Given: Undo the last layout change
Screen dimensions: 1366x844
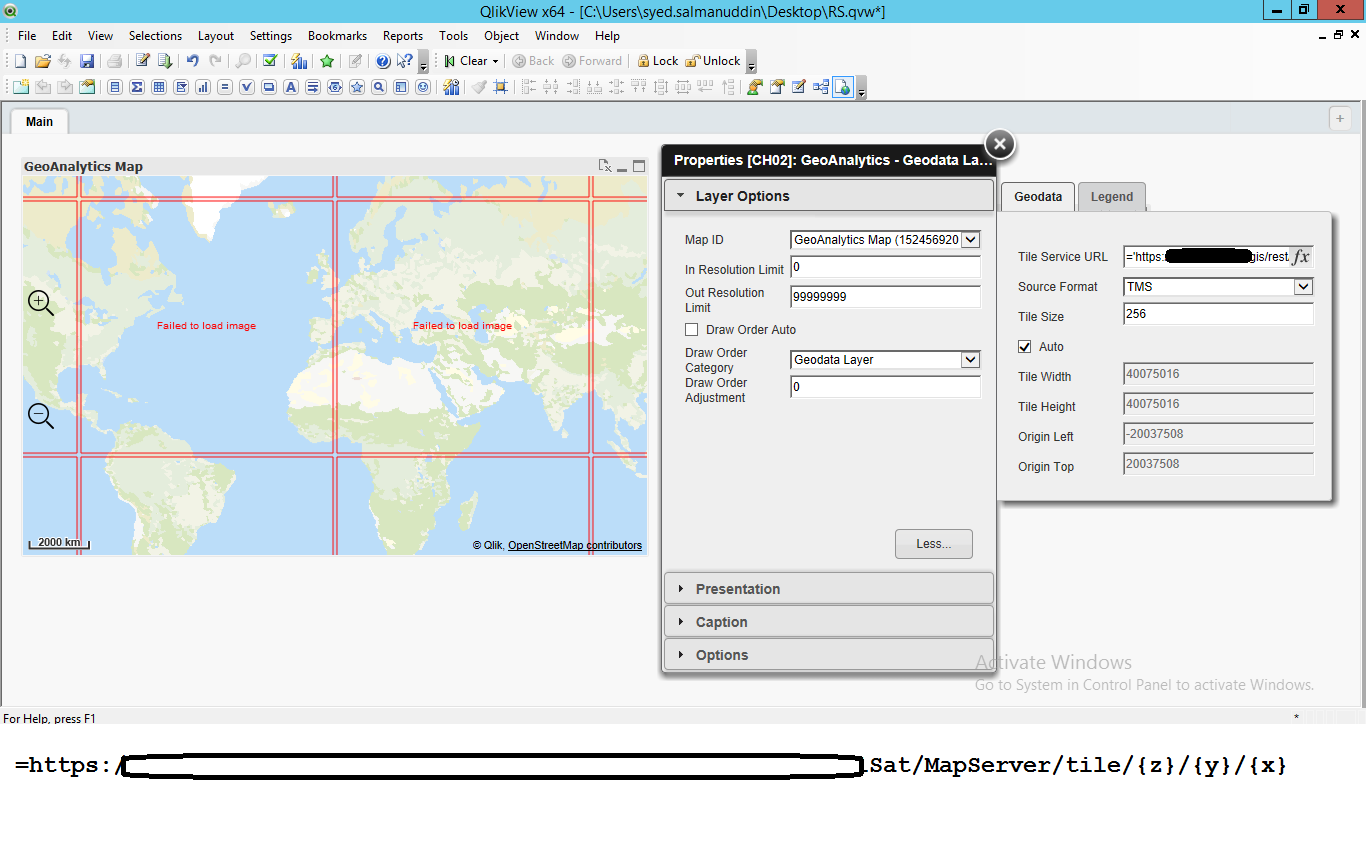Looking at the screenshot, I should tap(193, 61).
